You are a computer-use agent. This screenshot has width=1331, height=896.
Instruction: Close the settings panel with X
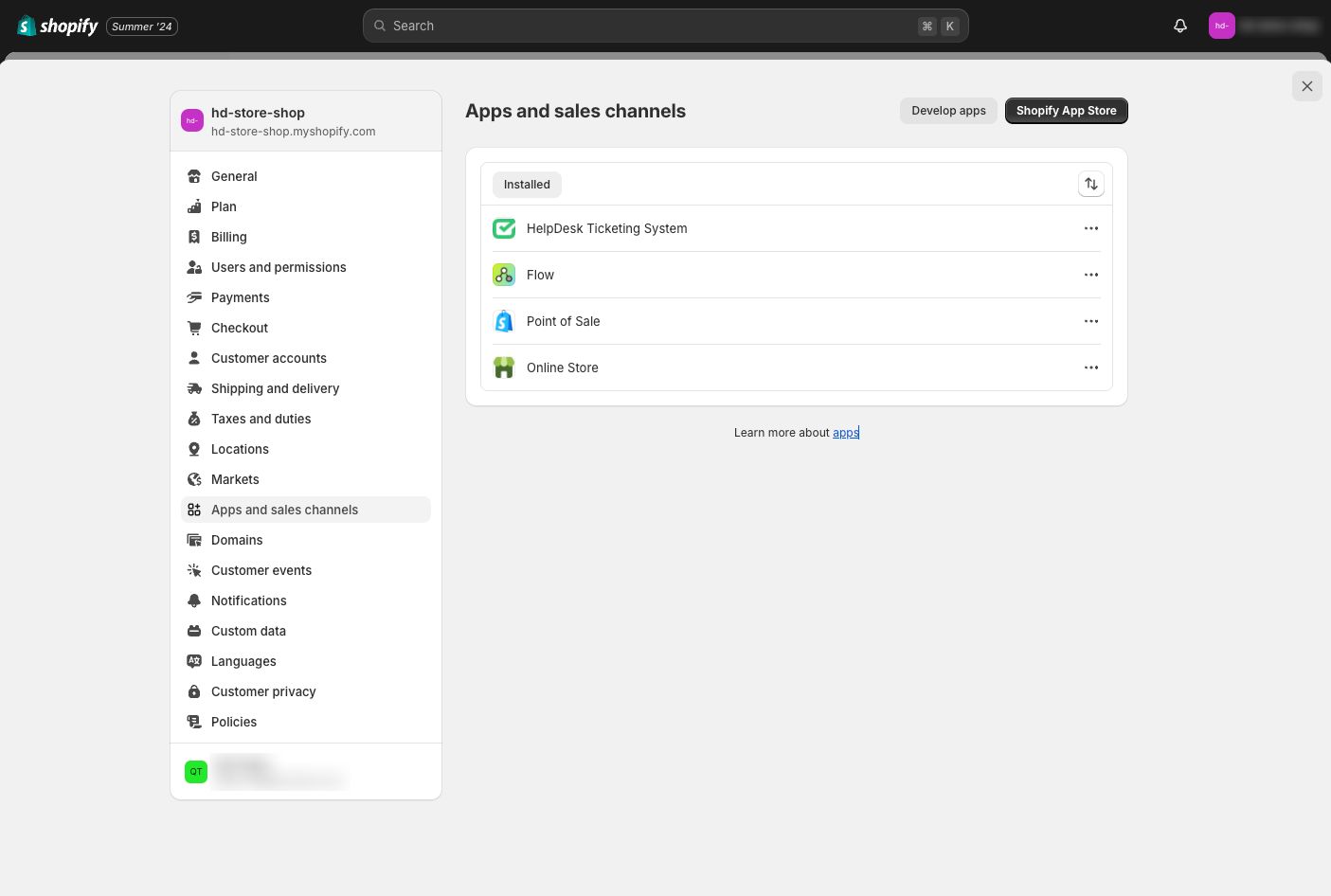click(x=1307, y=86)
